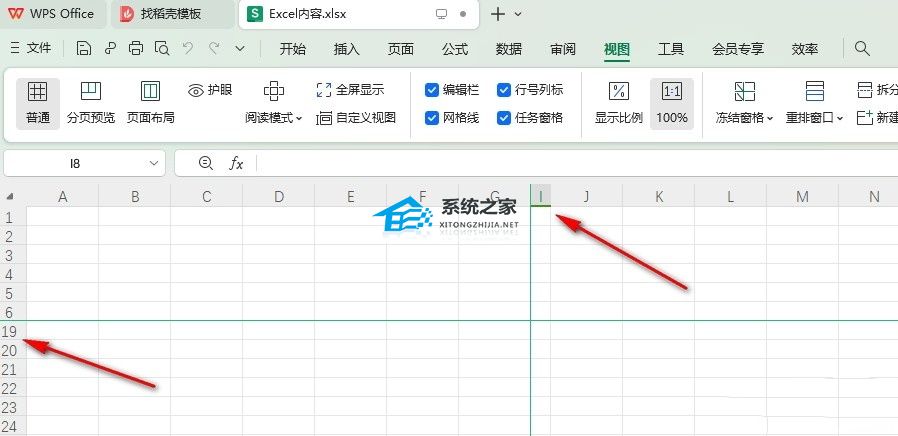The image size is (898, 436).
Task: Open the 效率 efficiency tab
Action: pyautogui.click(x=805, y=49)
